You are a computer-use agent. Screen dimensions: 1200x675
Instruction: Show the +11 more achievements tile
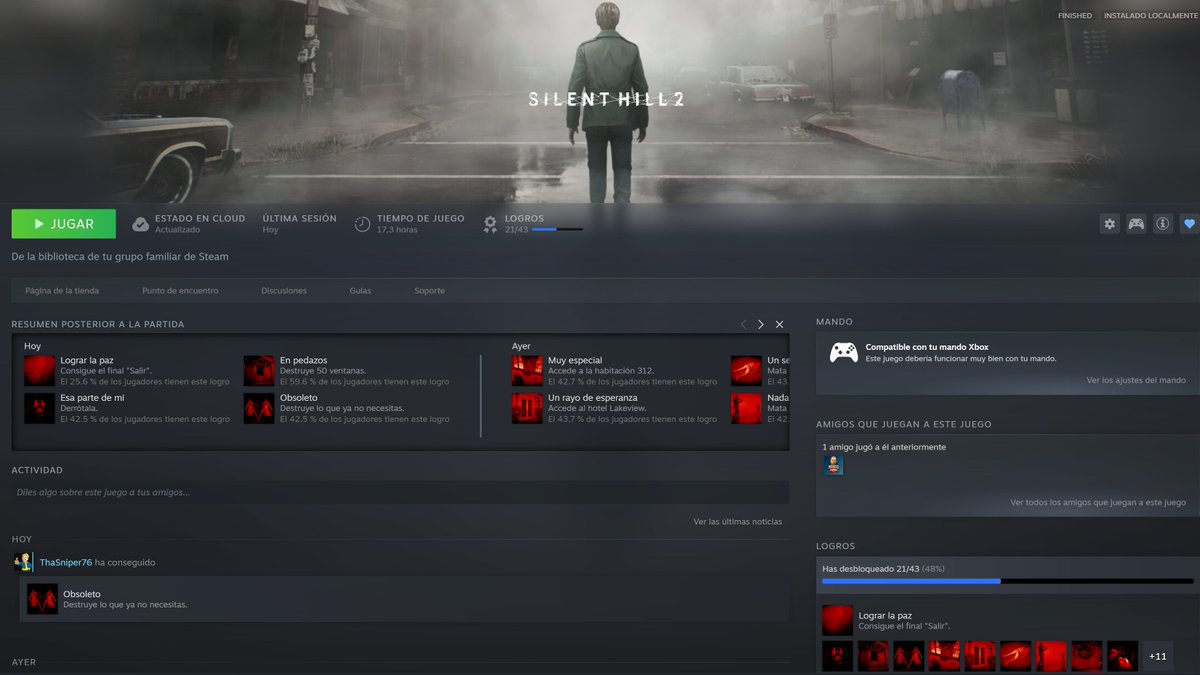click(1157, 656)
